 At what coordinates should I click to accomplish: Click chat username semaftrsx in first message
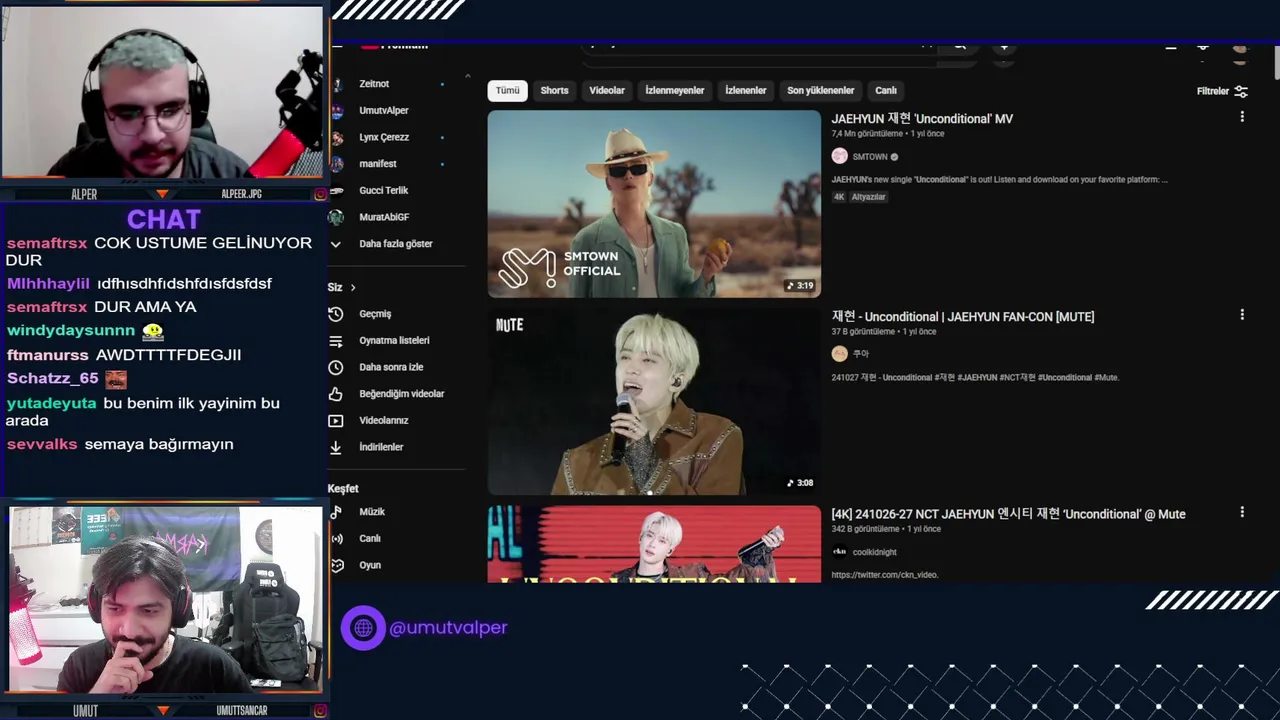coord(47,243)
